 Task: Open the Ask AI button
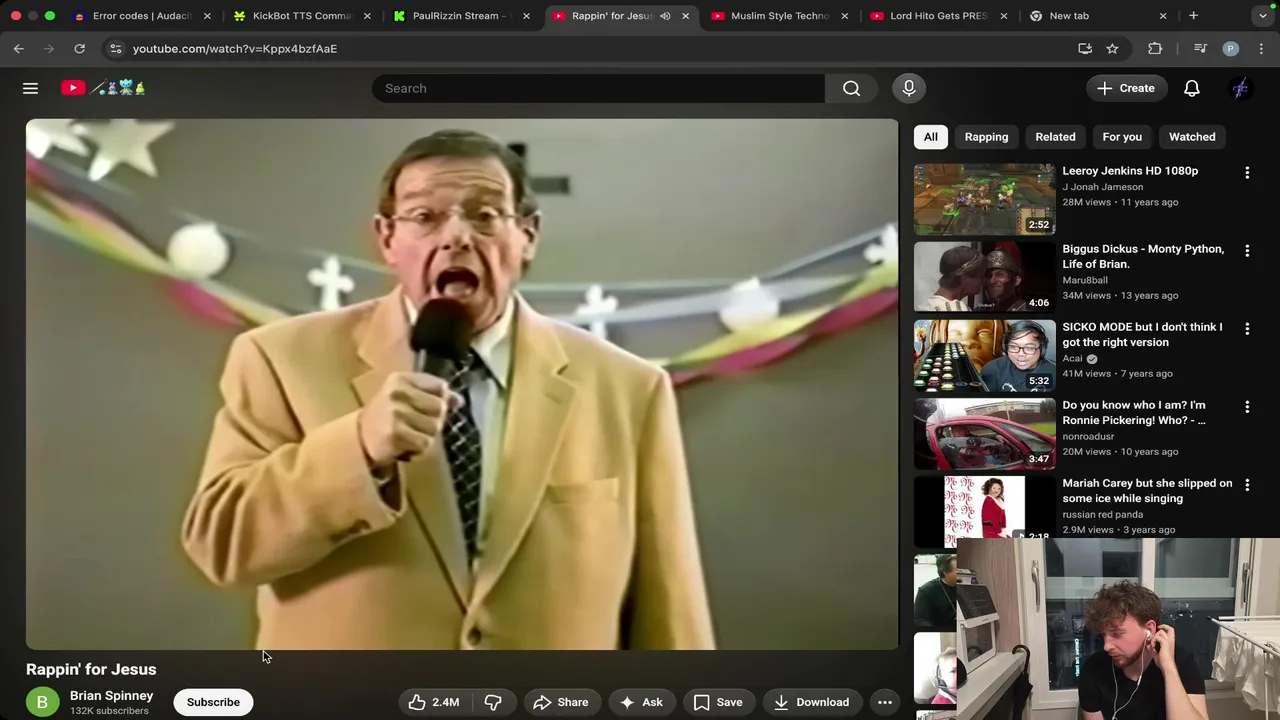pyautogui.click(x=641, y=702)
